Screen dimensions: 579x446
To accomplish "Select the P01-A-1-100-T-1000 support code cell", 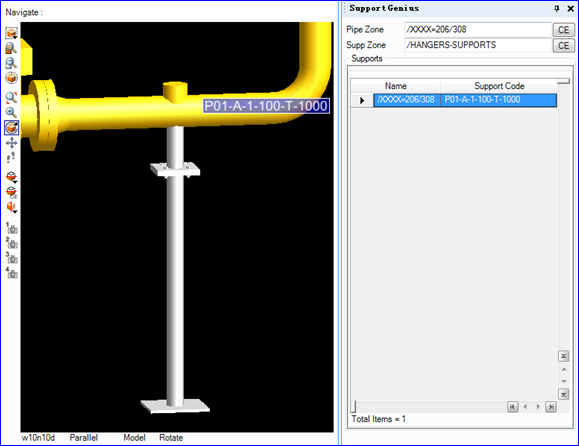I will click(x=499, y=100).
